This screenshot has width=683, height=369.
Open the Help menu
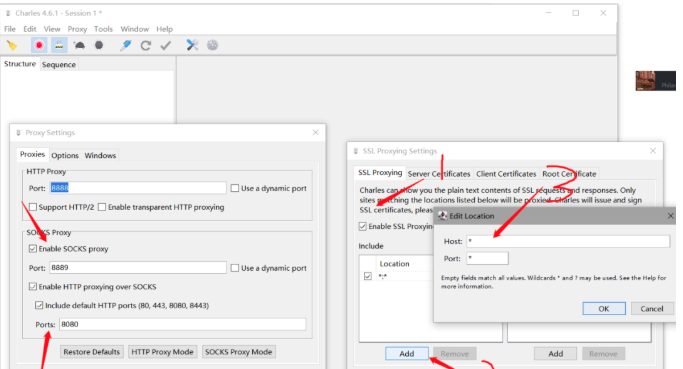tap(164, 29)
